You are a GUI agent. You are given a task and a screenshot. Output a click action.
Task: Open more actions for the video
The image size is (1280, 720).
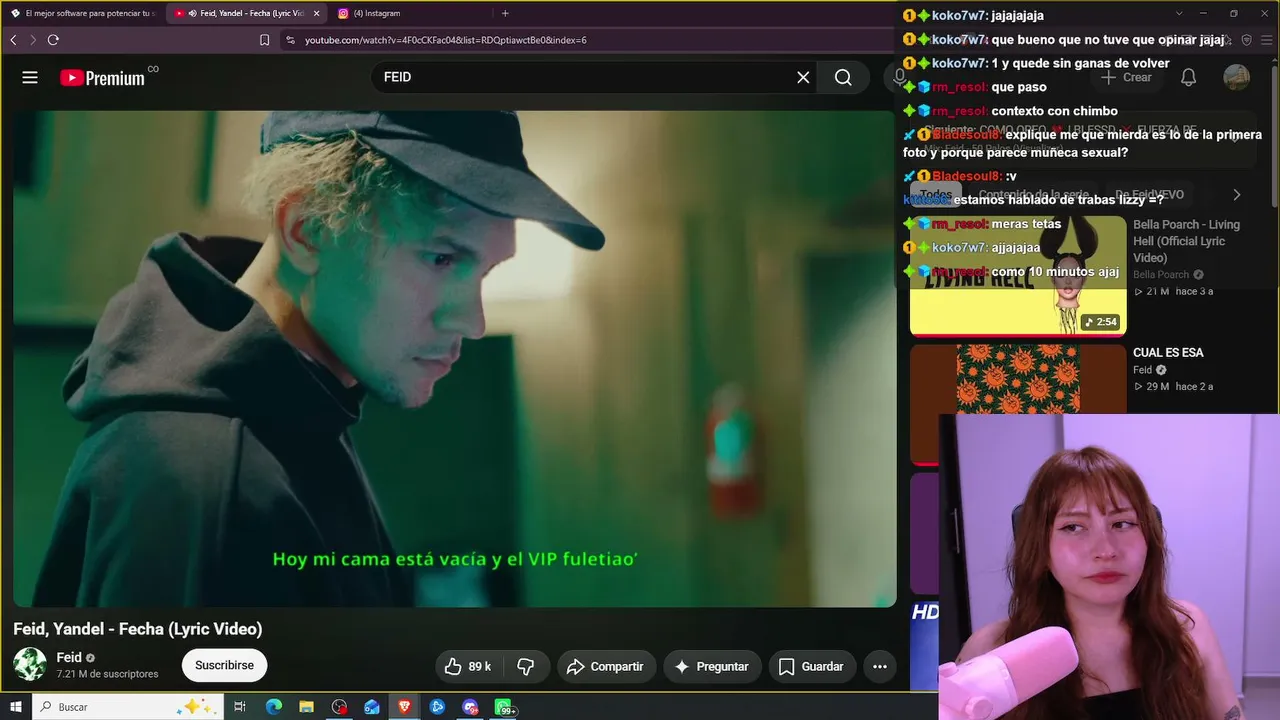click(880, 666)
